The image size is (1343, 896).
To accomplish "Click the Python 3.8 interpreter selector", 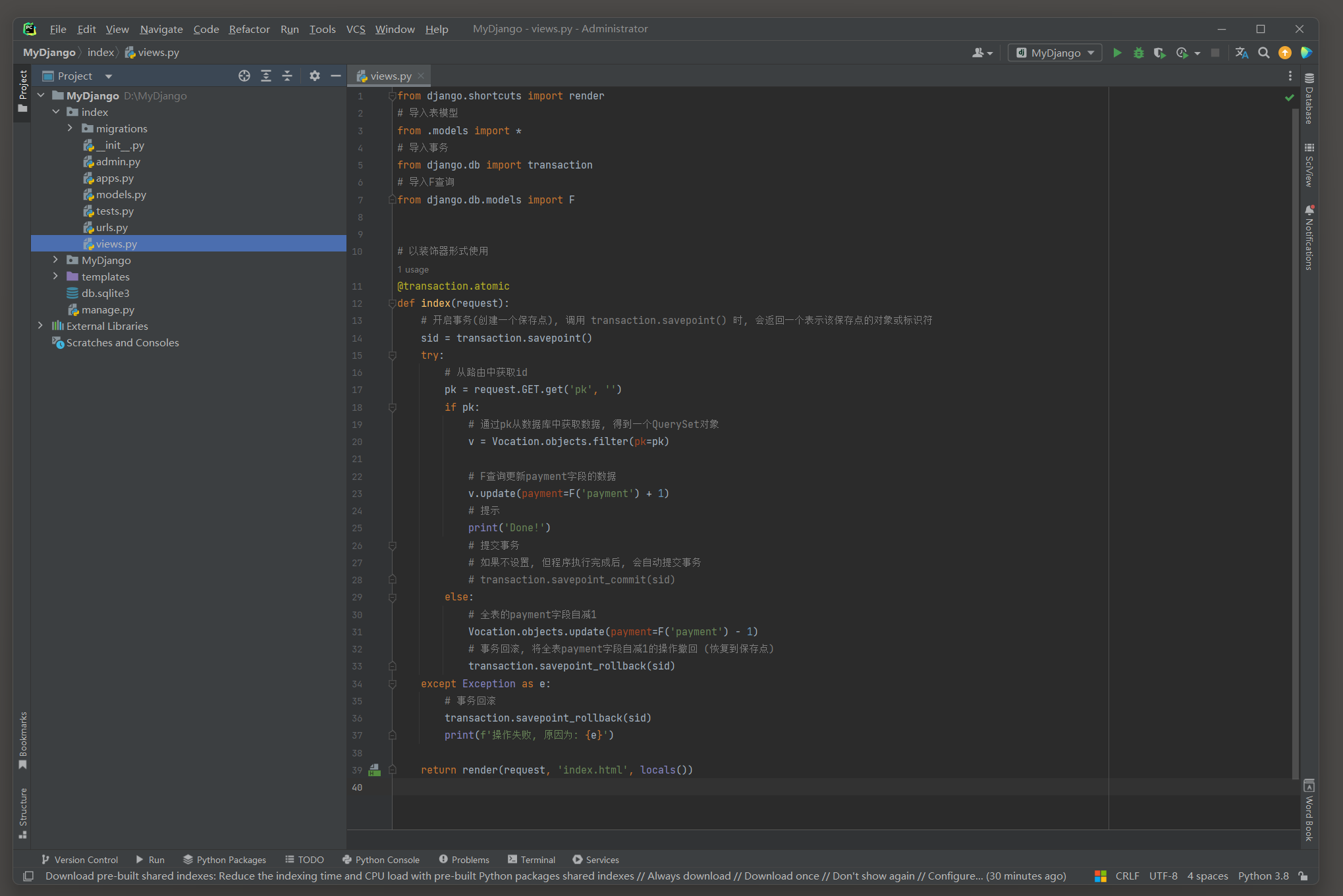I will (x=1263, y=876).
